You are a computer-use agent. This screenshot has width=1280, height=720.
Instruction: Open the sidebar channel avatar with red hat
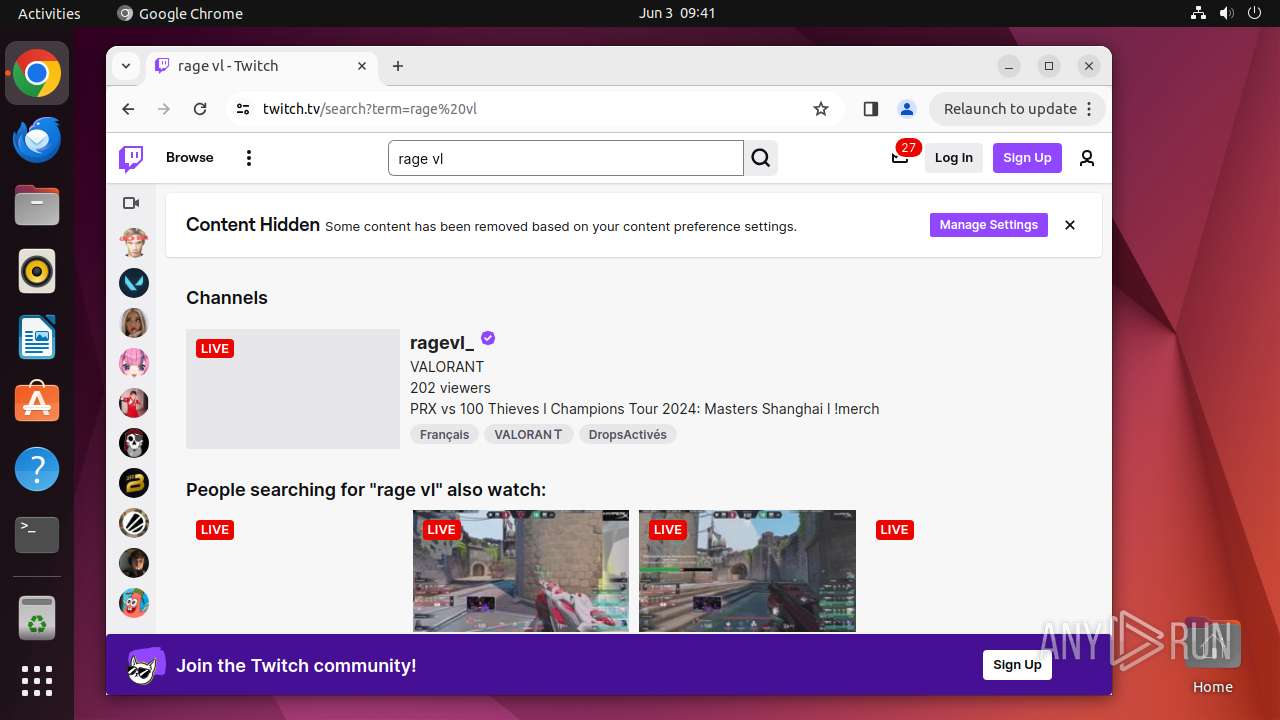[x=134, y=243]
